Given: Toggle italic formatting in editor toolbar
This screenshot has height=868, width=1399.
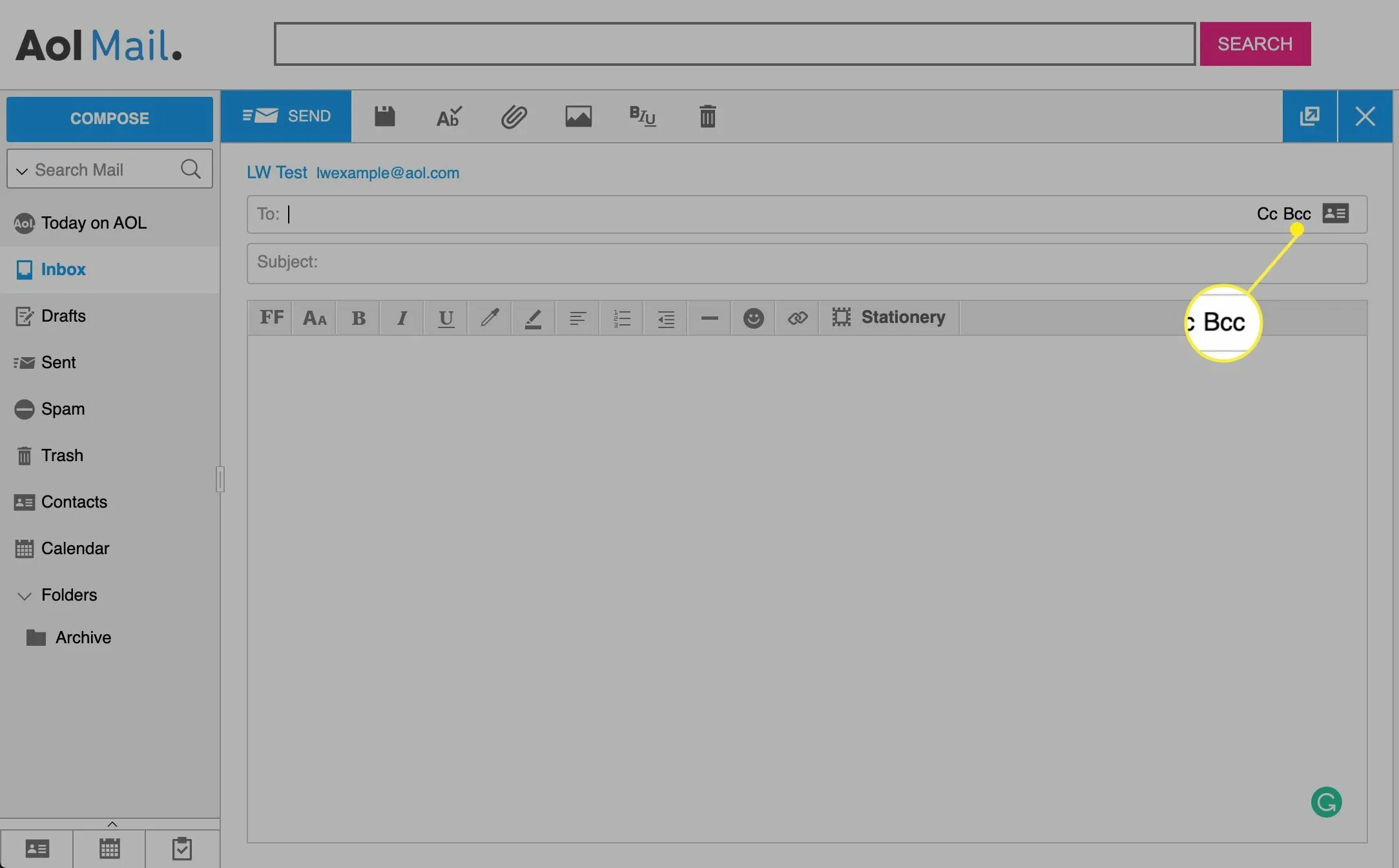Looking at the screenshot, I should point(402,318).
